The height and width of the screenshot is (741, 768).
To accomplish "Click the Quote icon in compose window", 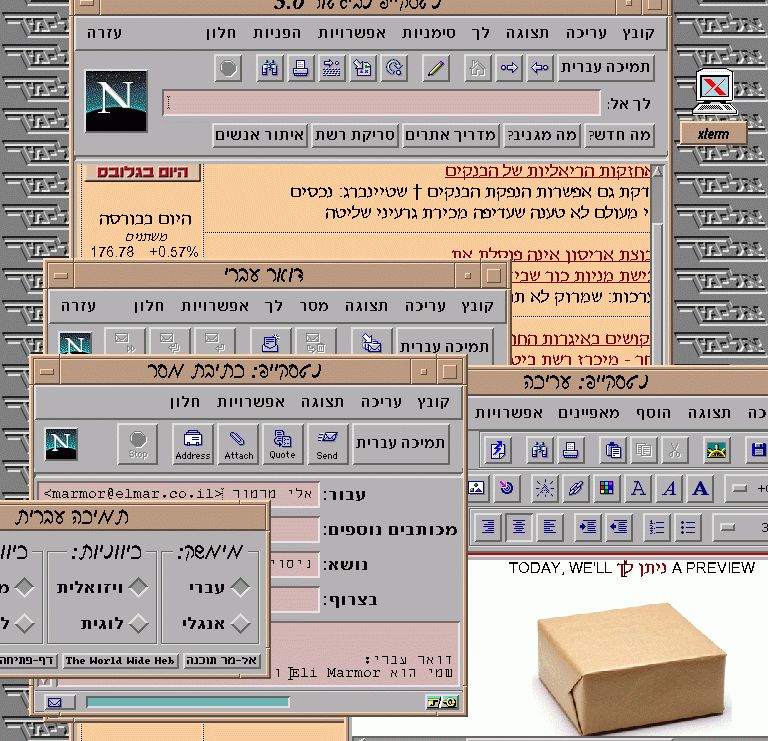I will coord(282,444).
